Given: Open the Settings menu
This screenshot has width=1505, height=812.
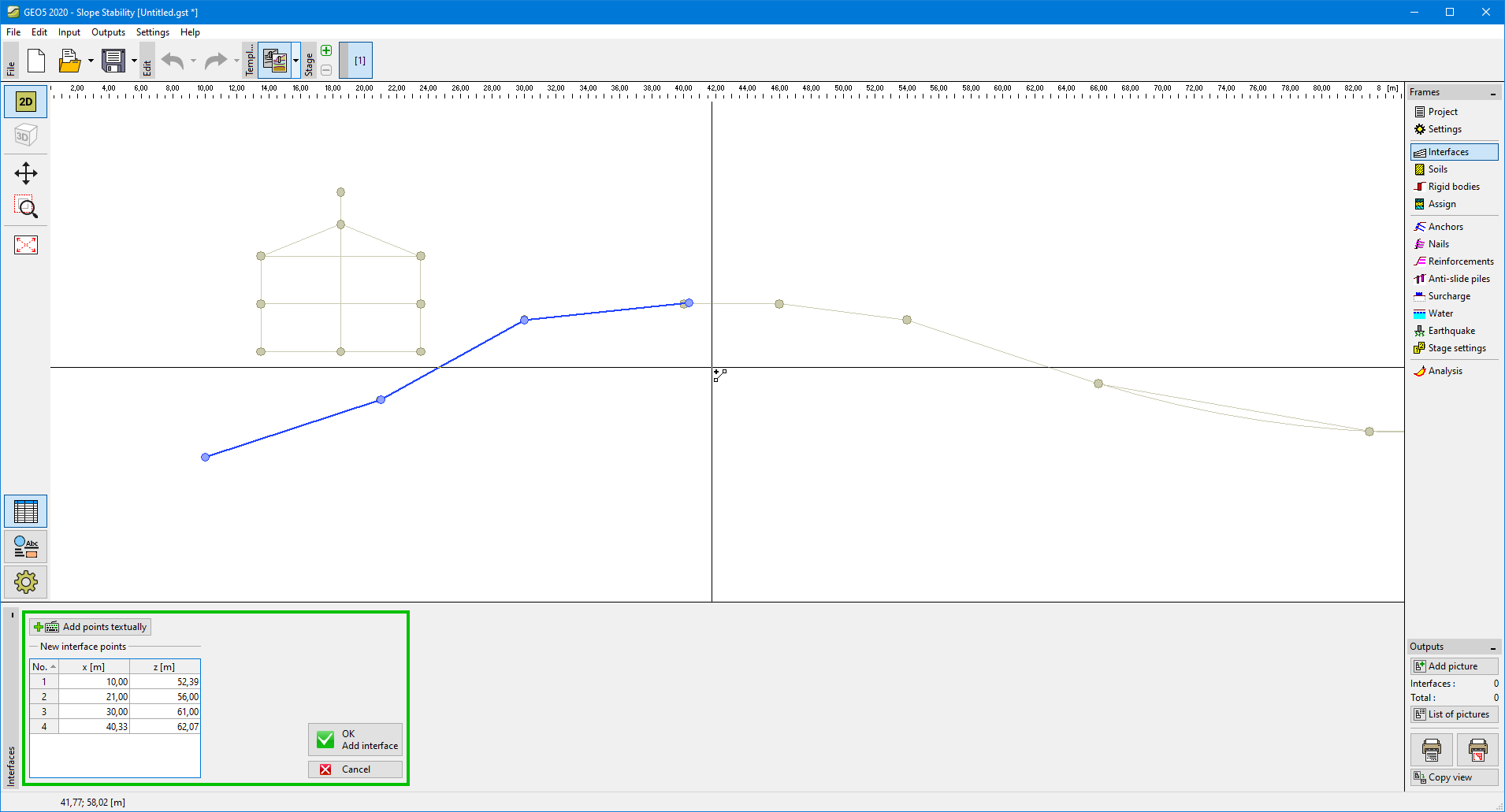Looking at the screenshot, I should coord(152,32).
